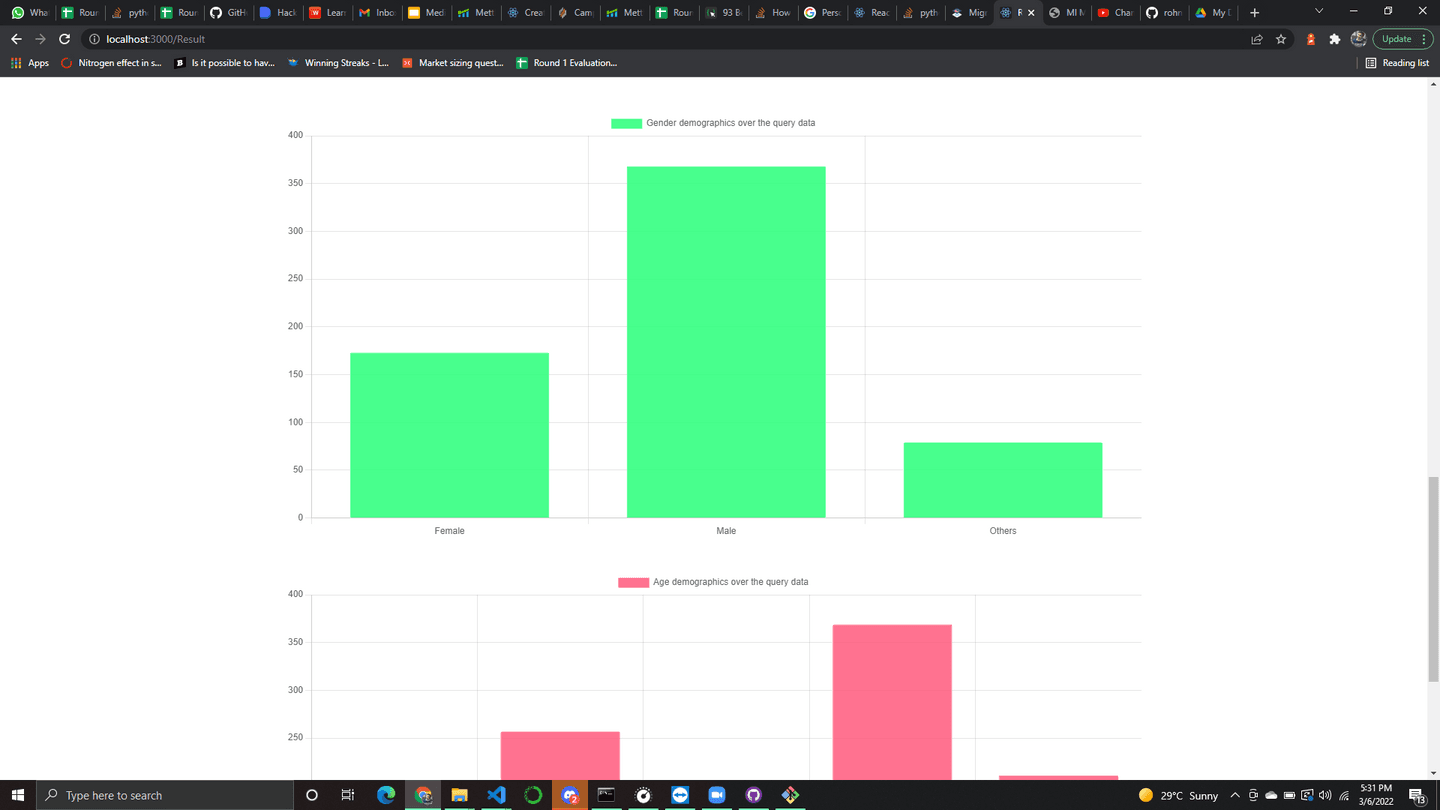Viewport: 1440px width, 810px height.
Task: Click the 'Gender demographics over the query data' legend text
Action: (730, 123)
